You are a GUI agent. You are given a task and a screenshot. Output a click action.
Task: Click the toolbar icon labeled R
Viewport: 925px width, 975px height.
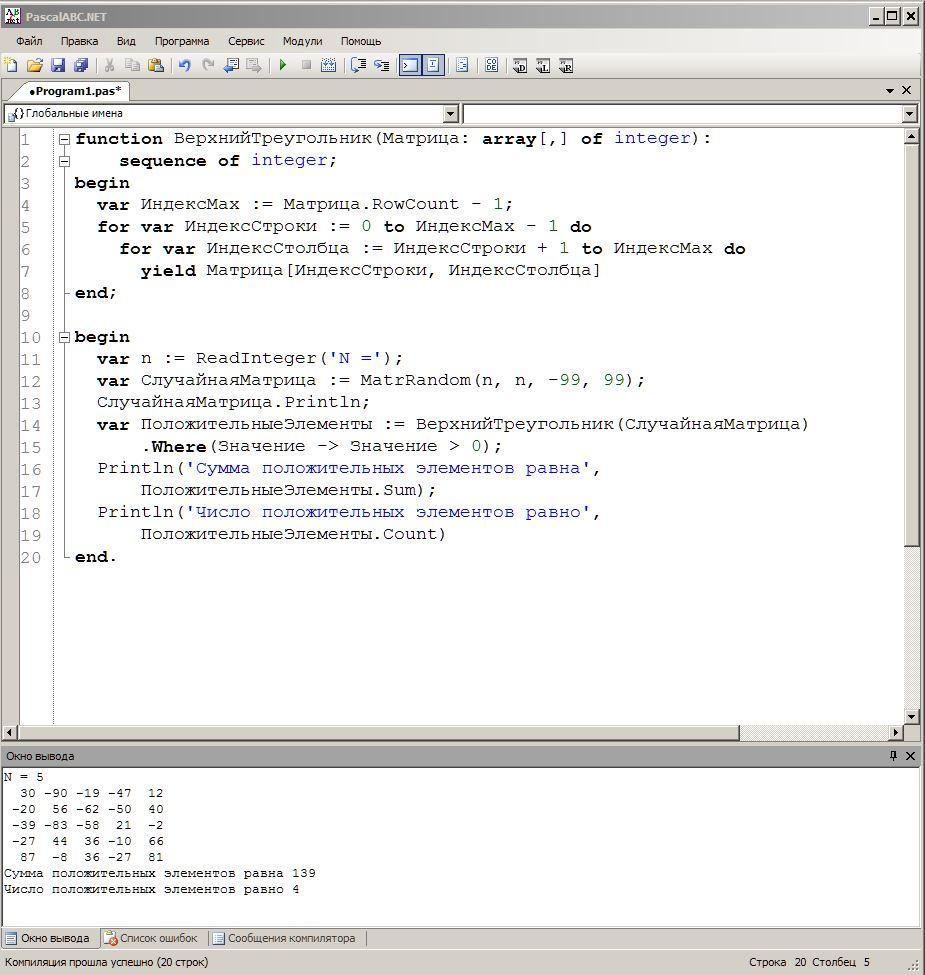[x=566, y=65]
